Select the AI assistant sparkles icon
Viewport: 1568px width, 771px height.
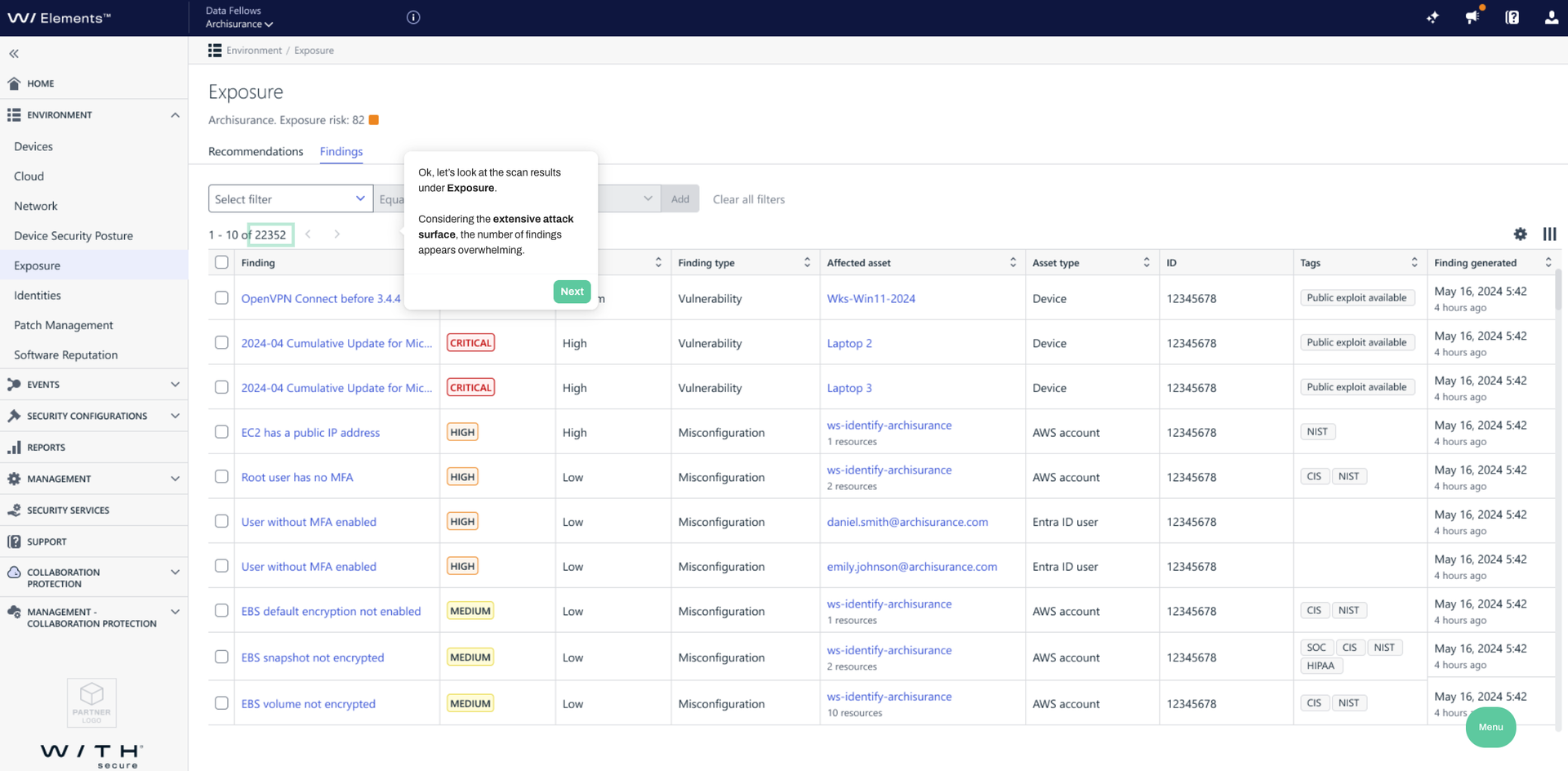coord(1434,16)
